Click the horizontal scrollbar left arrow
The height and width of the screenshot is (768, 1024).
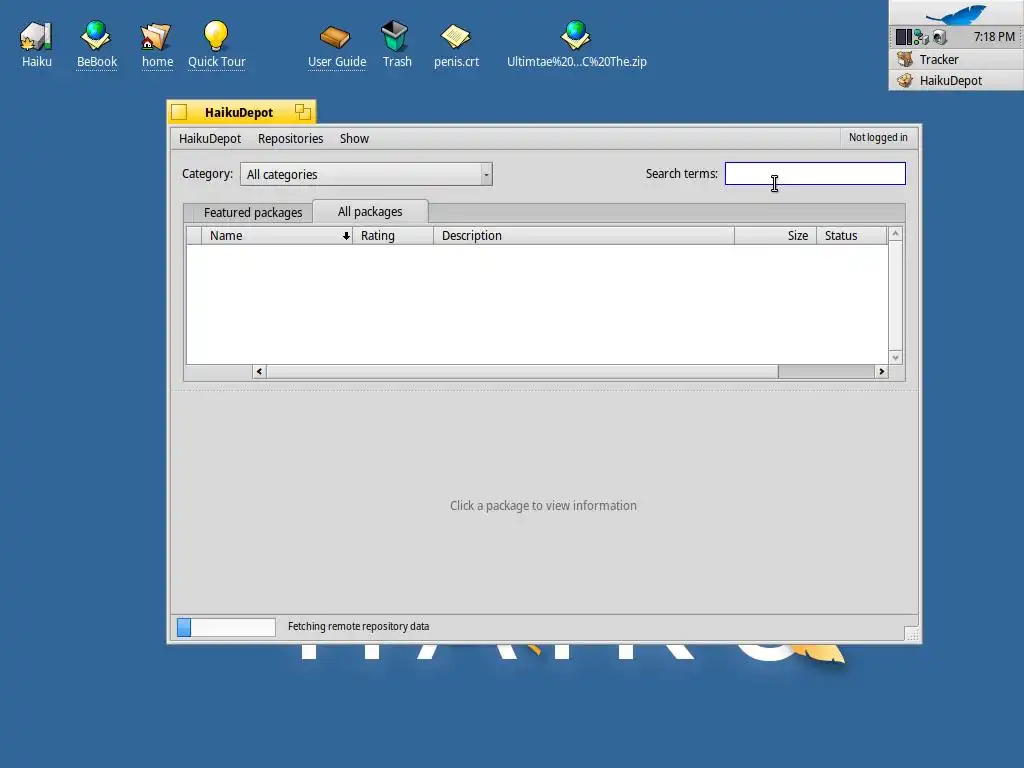click(259, 372)
